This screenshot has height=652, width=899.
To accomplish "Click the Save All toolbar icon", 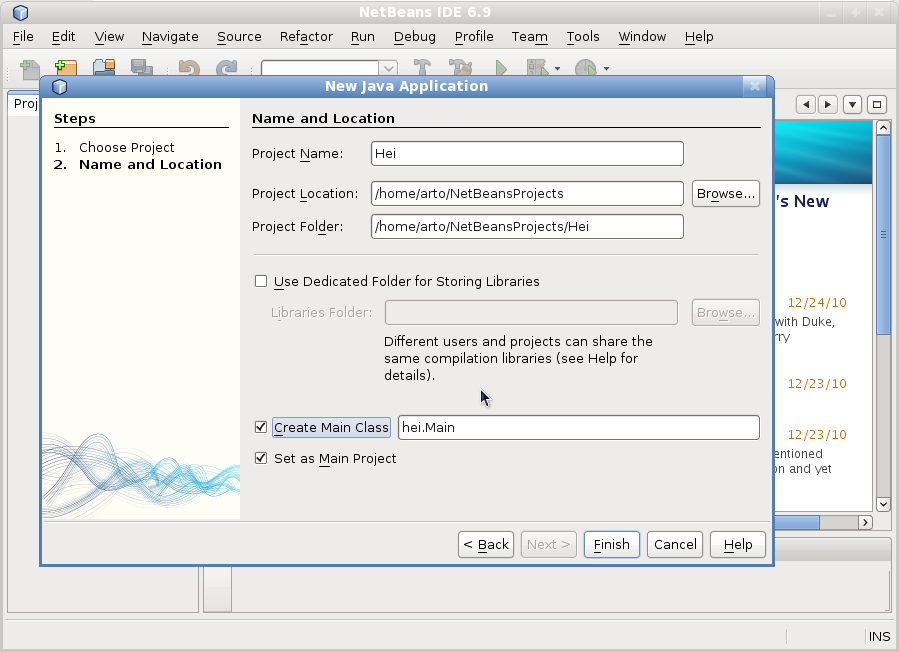I will (141, 68).
